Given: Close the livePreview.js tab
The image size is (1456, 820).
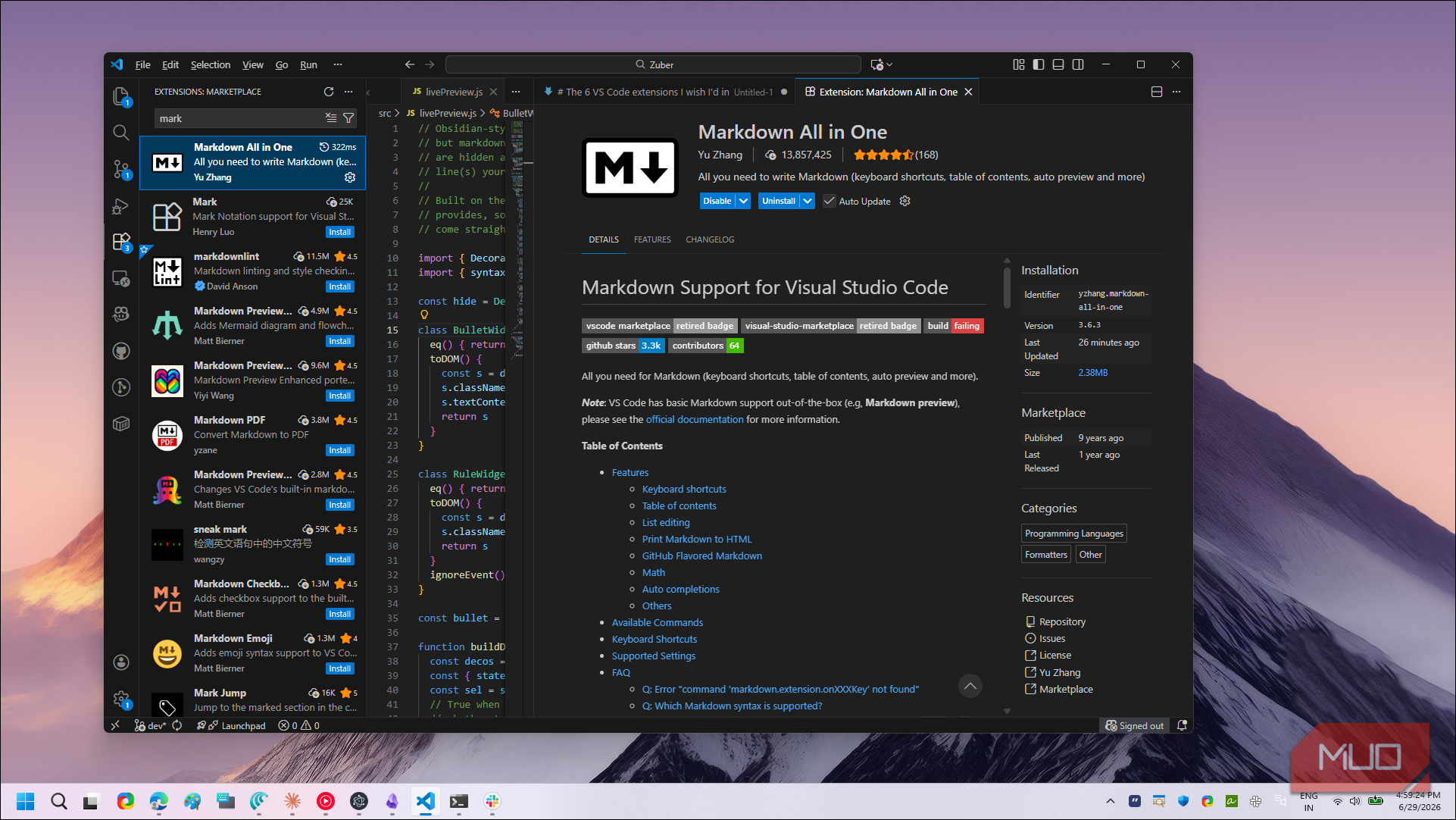Looking at the screenshot, I should point(493,92).
